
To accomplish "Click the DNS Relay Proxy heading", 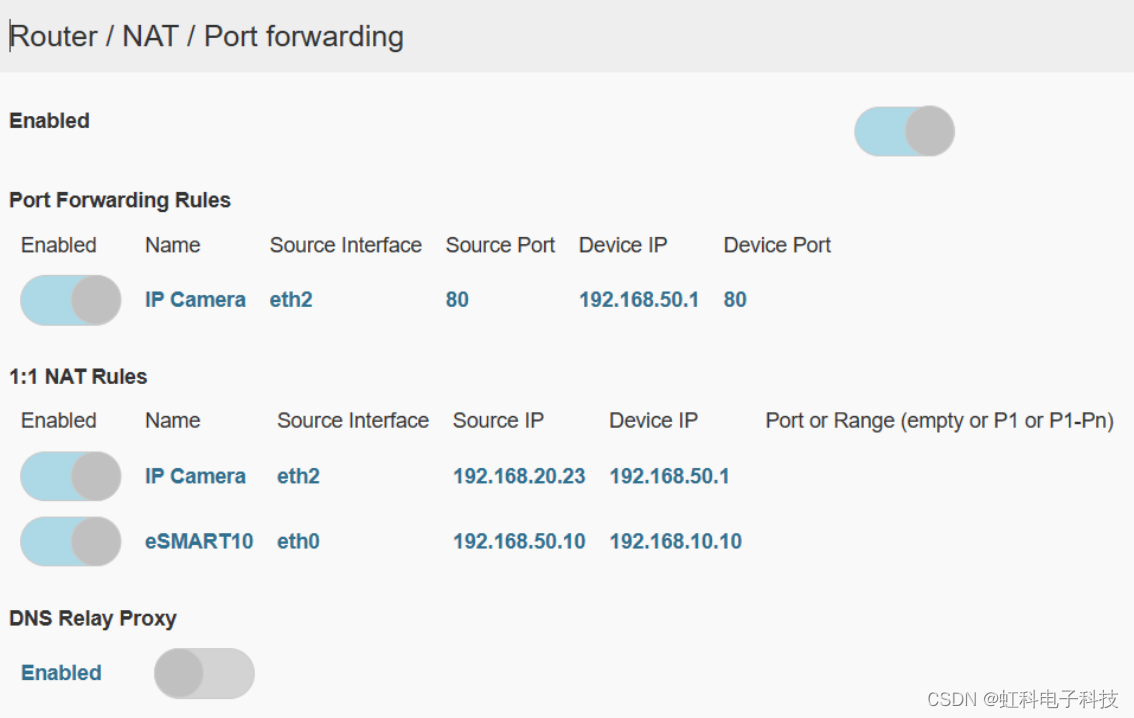I will tap(93, 618).
